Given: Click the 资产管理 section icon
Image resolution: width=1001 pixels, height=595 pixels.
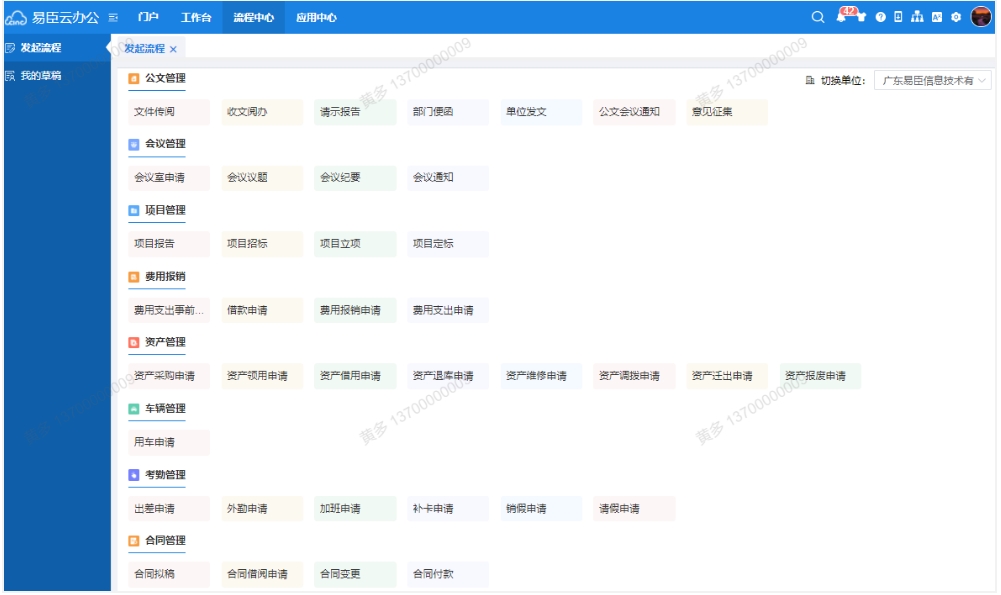Looking at the screenshot, I should tap(134, 343).
